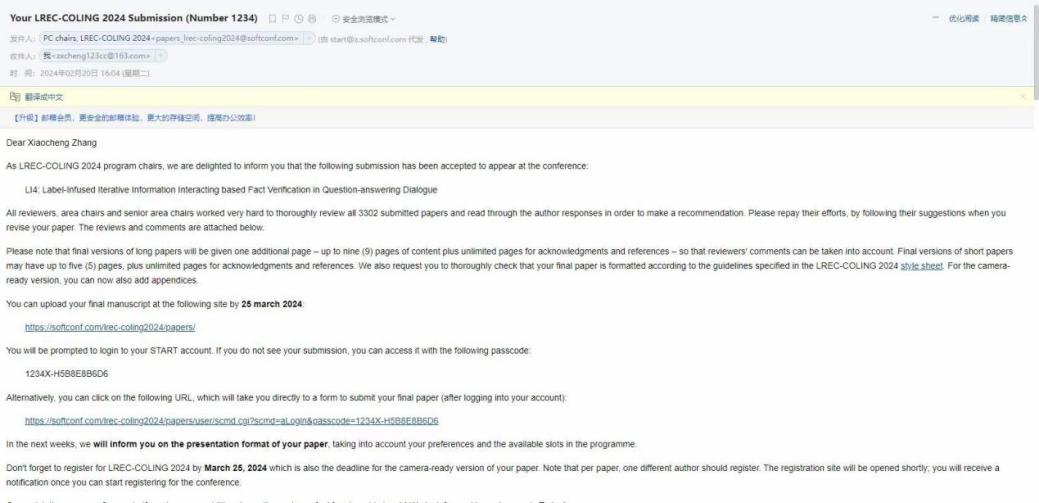Click the 帮助 help link
This screenshot has height=503, width=1039.
tap(437, 39)
